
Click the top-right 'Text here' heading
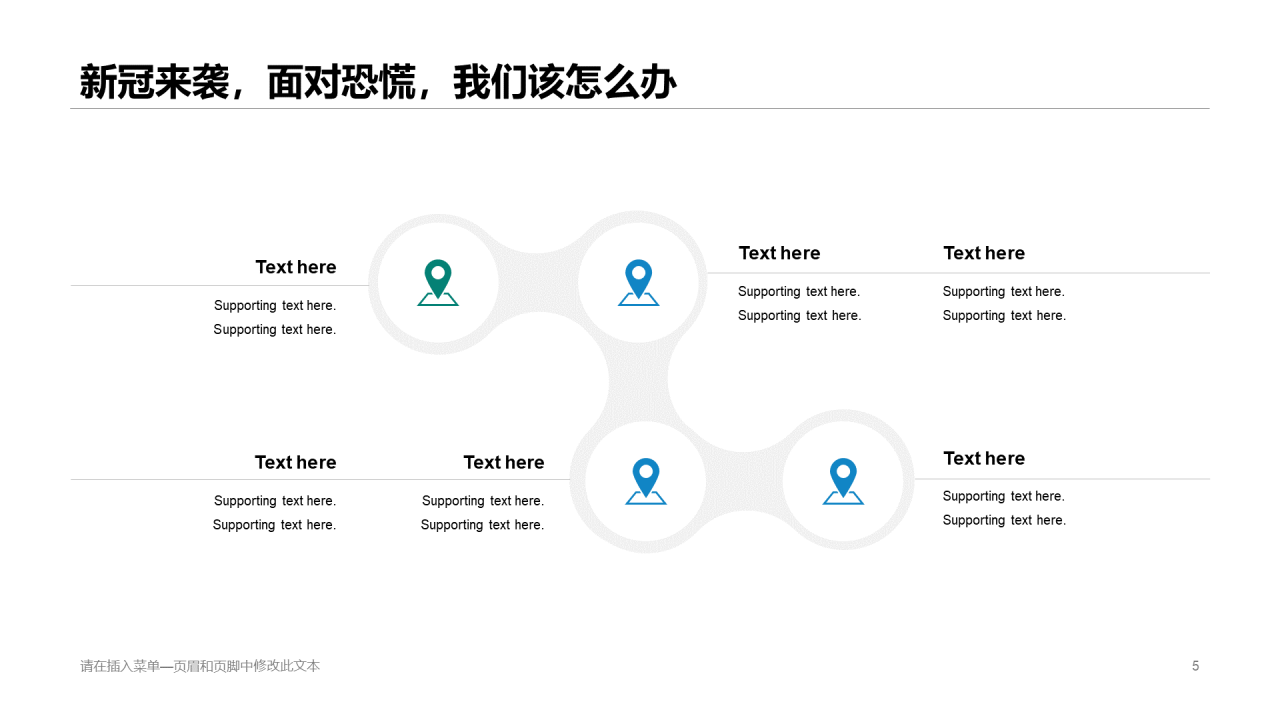coord(984,253)
